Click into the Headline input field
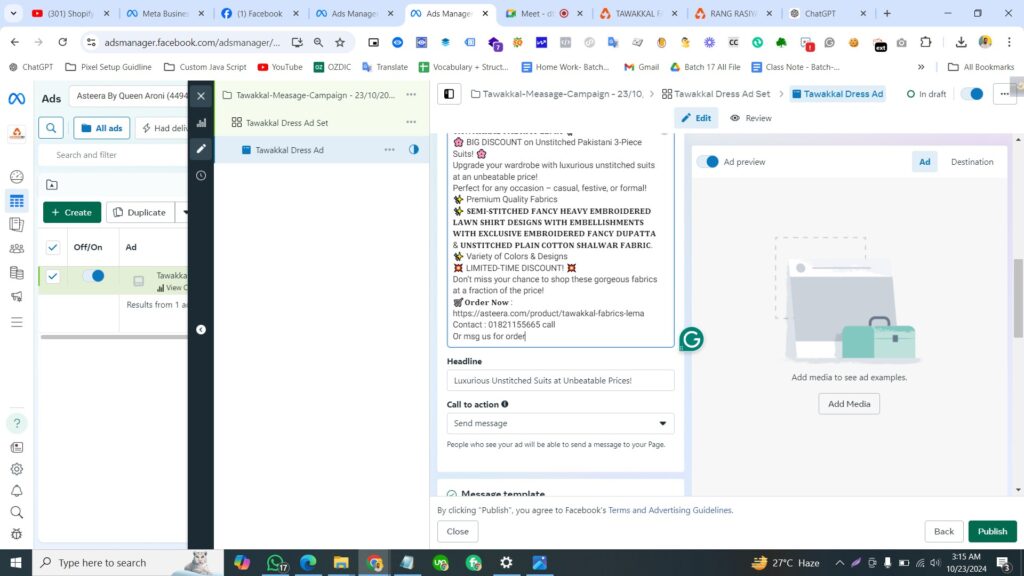The height and width of the screenshot is (576, 1024). click(560, 380)
